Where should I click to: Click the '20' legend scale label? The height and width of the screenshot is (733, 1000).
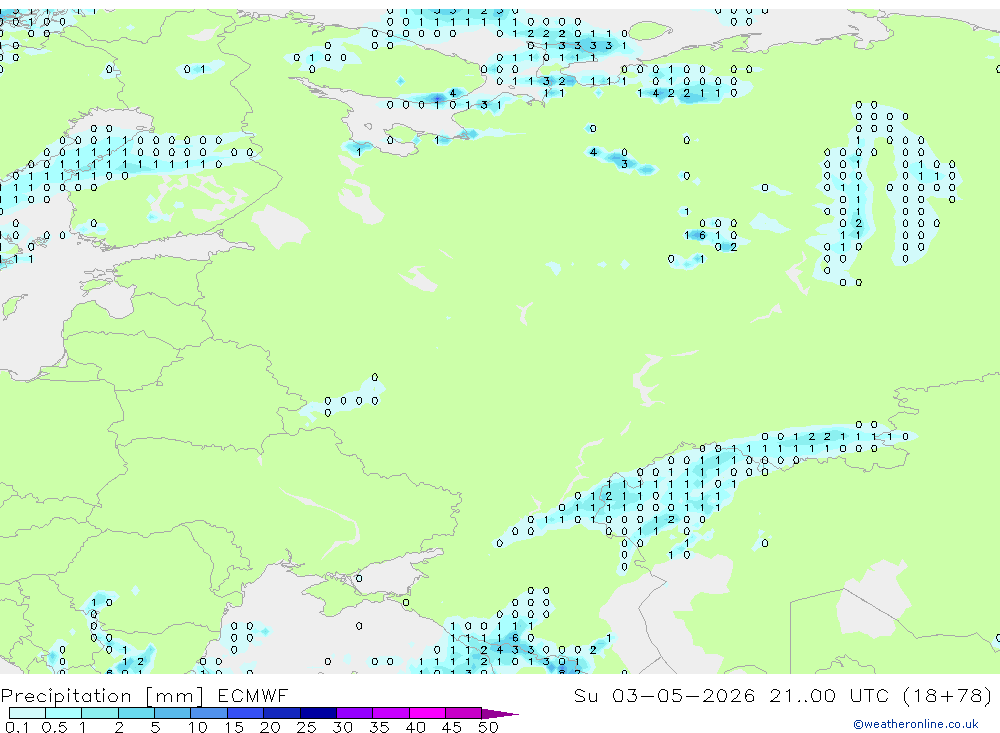click(x=270, y=727)
